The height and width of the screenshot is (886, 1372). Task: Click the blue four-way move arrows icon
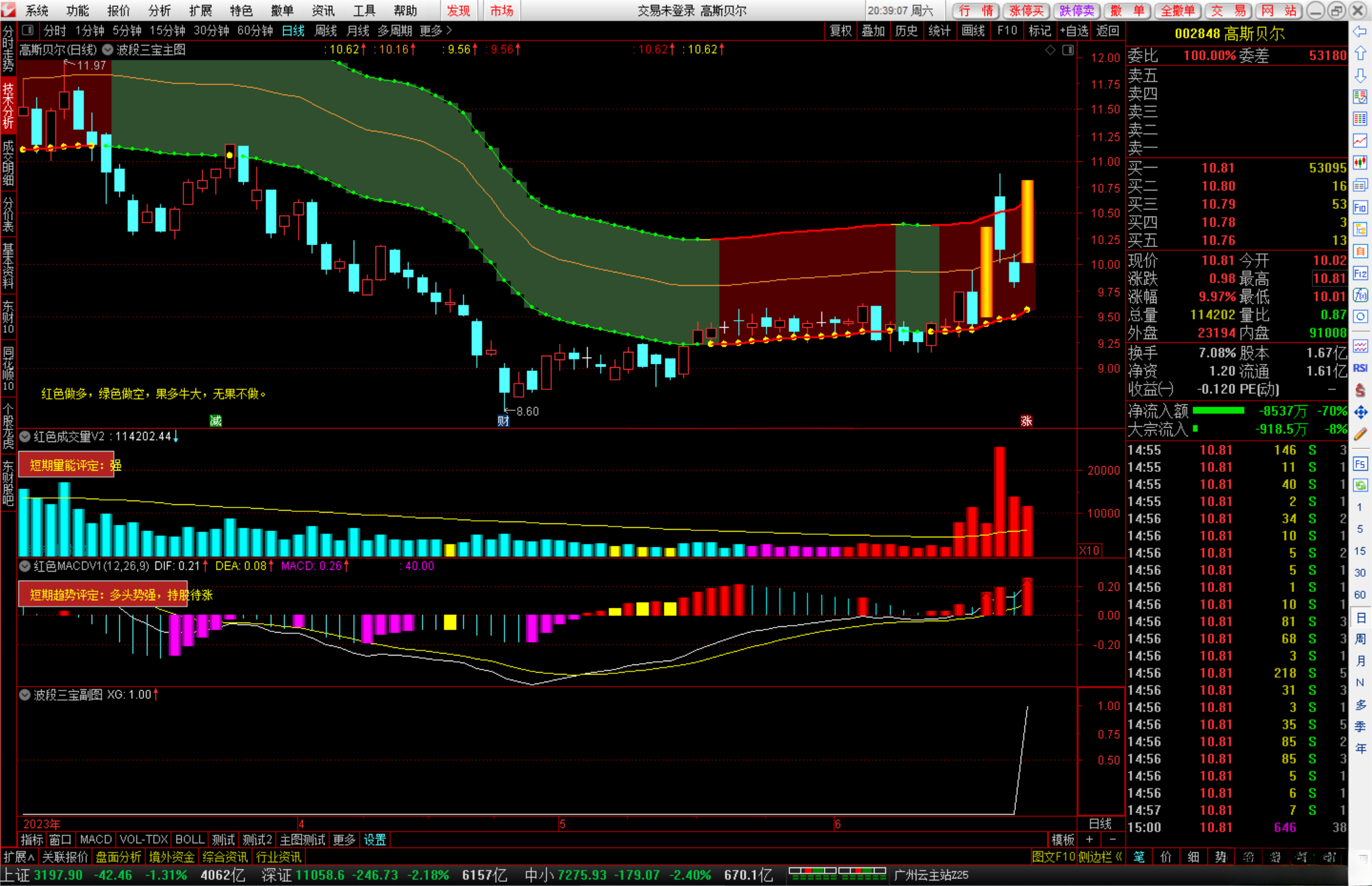pos(1360,412)
